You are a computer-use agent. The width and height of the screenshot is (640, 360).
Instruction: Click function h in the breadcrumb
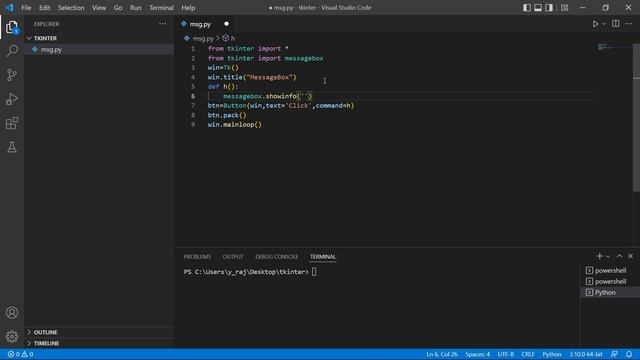coord(229,38)
